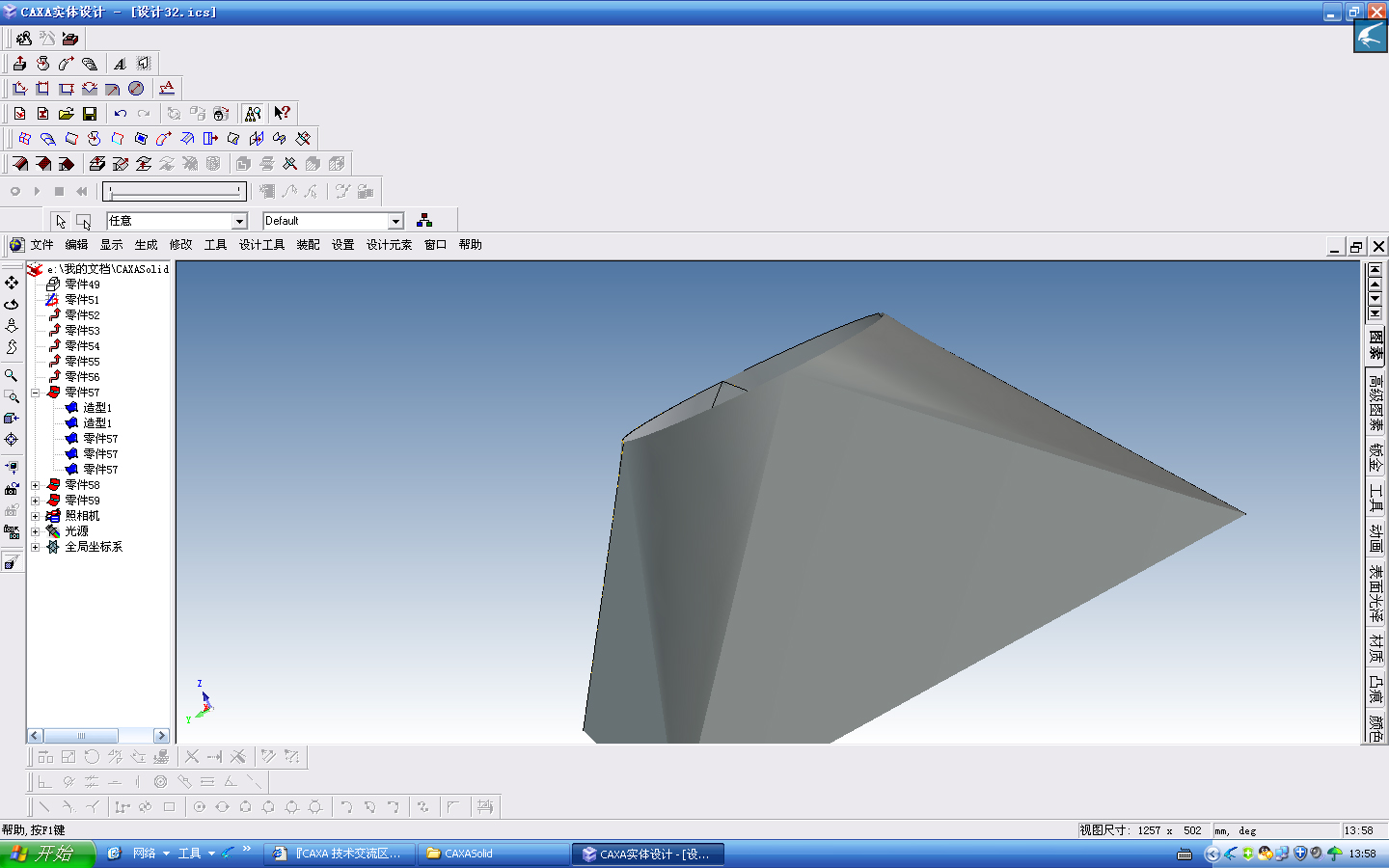
Task: Toggle the arrow selection mode button
Action: [61, 221]
